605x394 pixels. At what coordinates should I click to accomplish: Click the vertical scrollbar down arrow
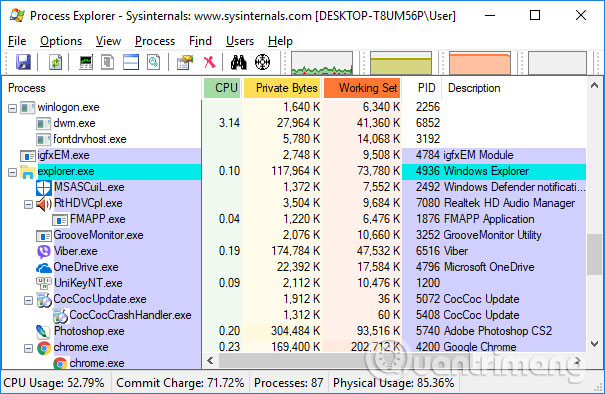pyautogui.click(x=594, y=343)
